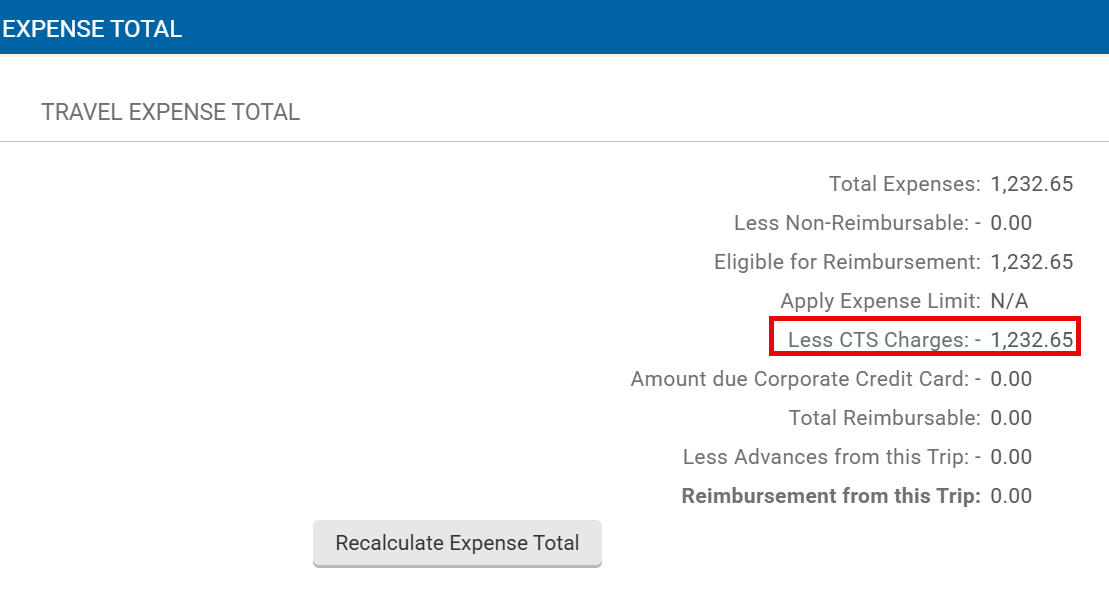This screenshot has width=1109, height=589.
Task: Select the Less Advances amount value
Action: click(x=1011, y=457)
